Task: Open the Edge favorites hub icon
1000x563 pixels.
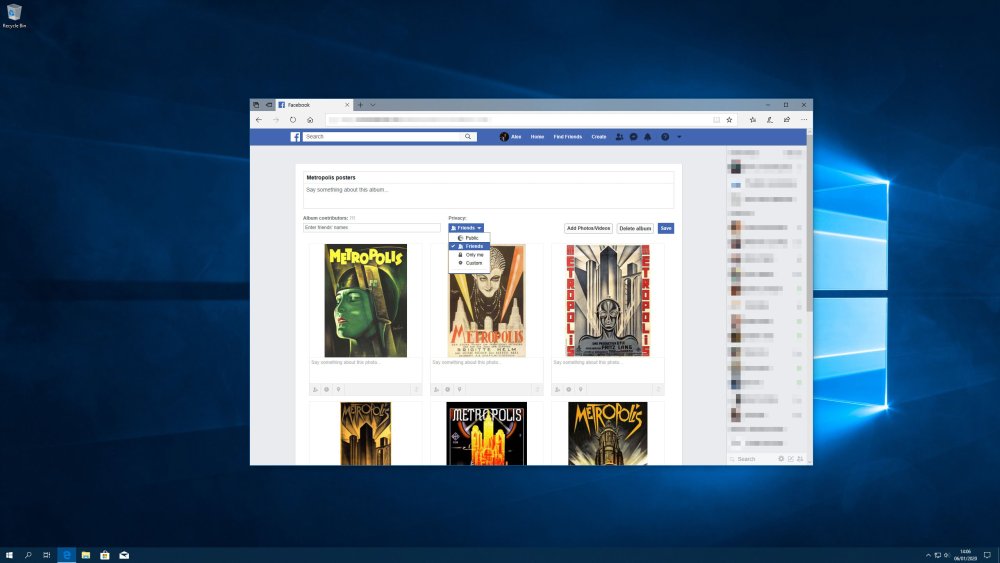Action: [753, 120]
